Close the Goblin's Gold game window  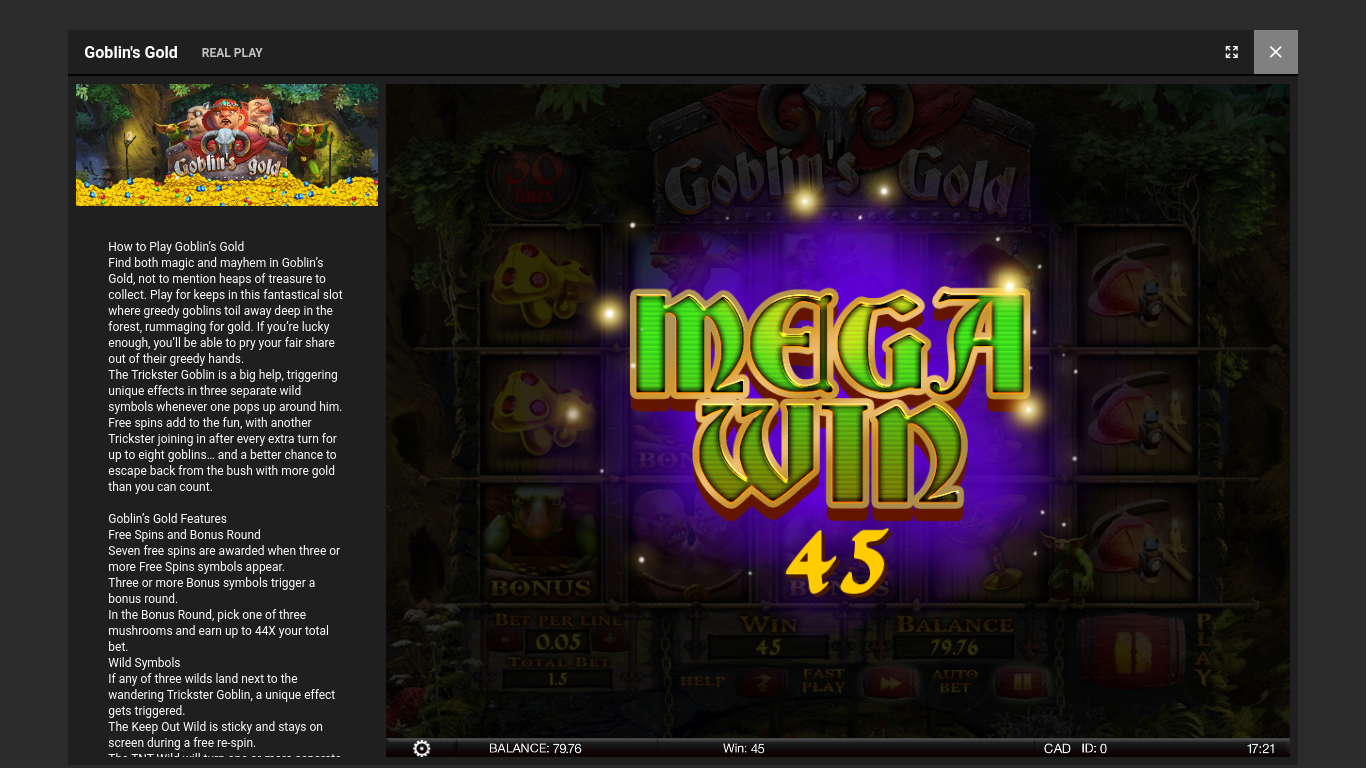pos(1276,52)
